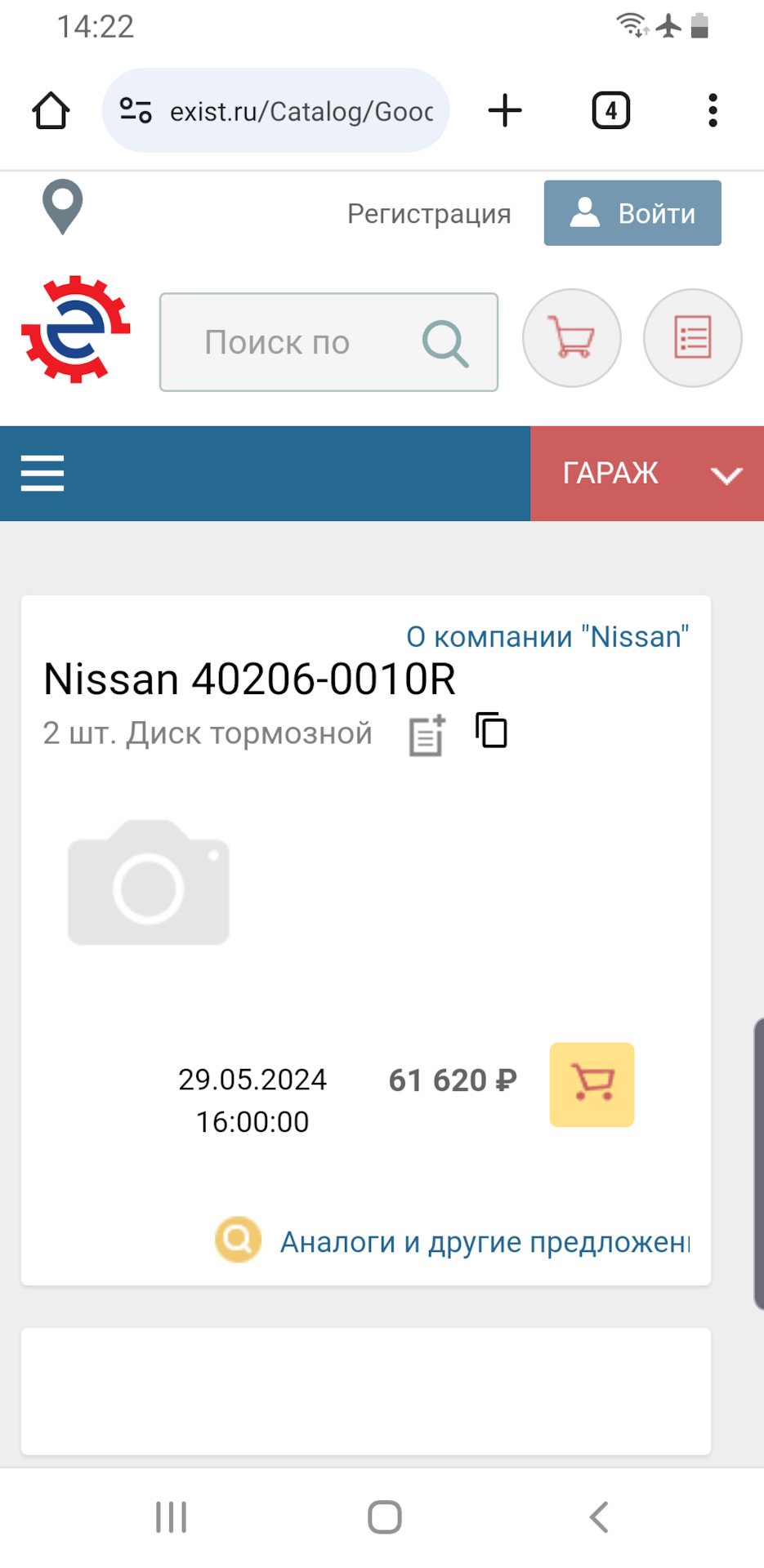This screenshot has width=764, height=1568.
Task: Click the magnifier search icon
Action: [445, 343]
